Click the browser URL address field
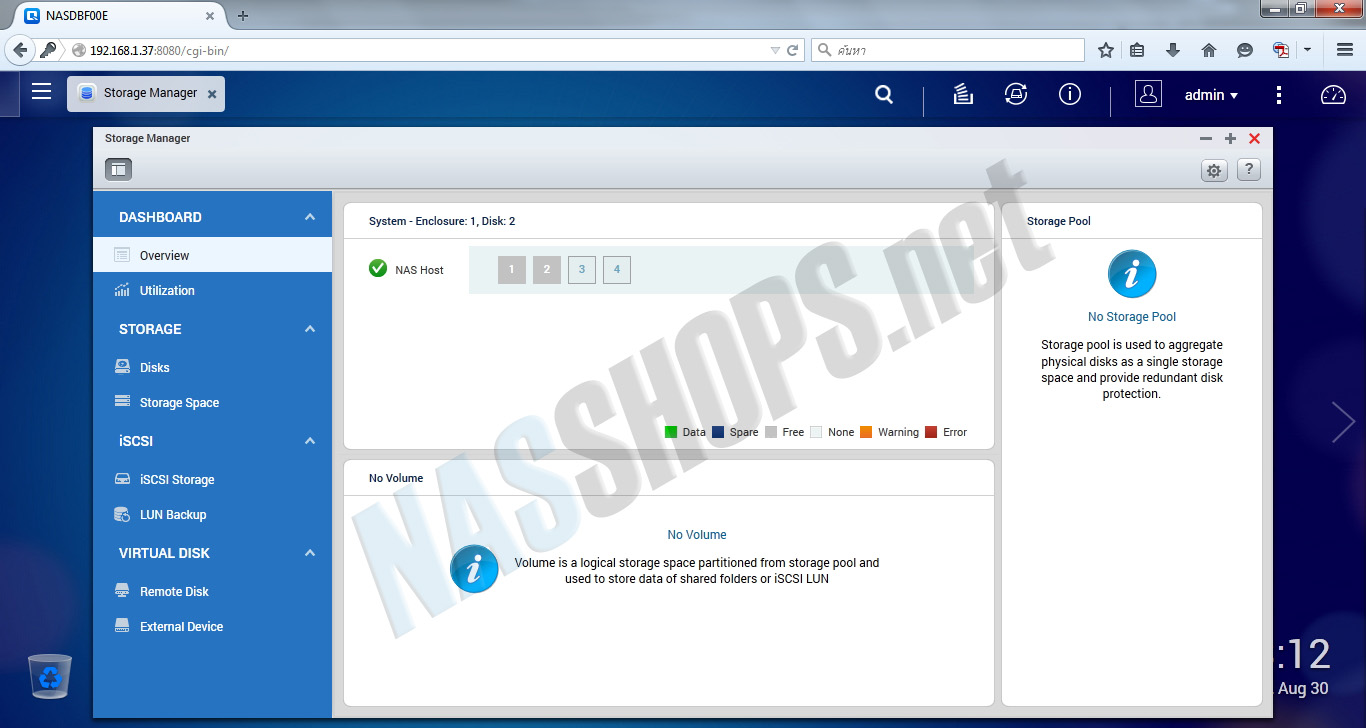This screenshot has height=728, width=1366. click(x=418, y=50)
